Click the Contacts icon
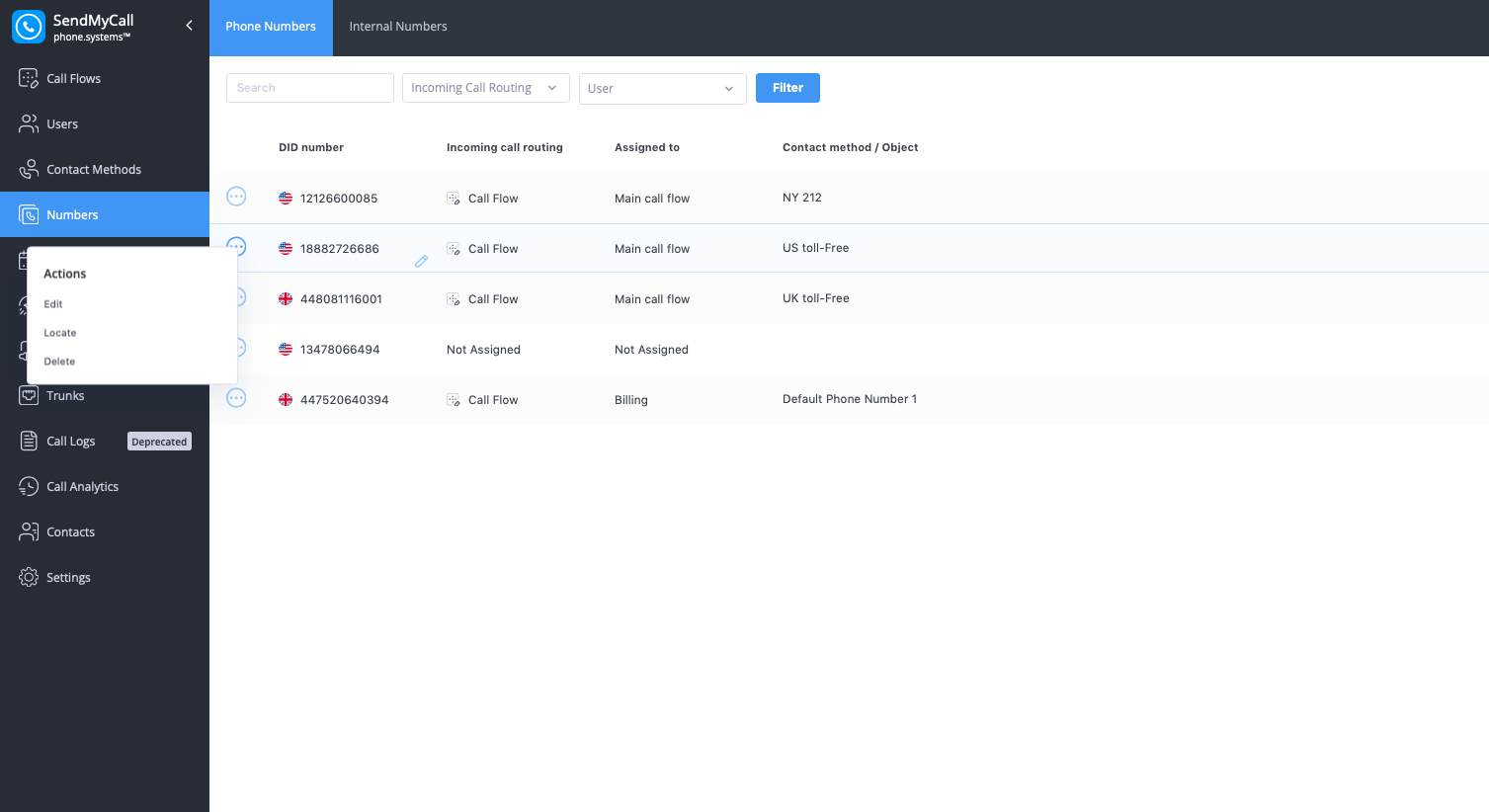This screenshot has width=1489, height=812. 29,531
